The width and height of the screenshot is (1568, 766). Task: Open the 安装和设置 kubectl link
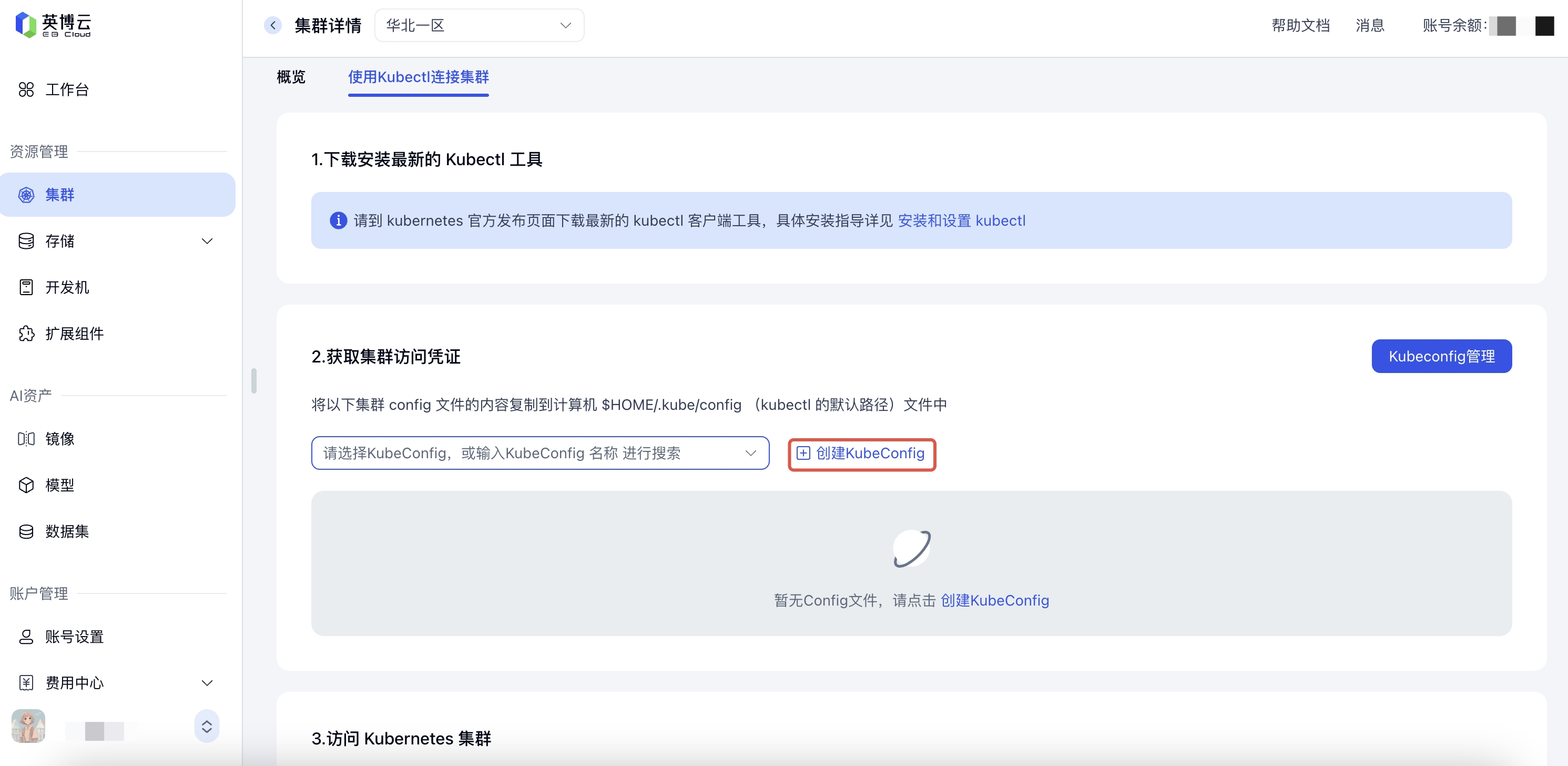(x=961, y=220)
